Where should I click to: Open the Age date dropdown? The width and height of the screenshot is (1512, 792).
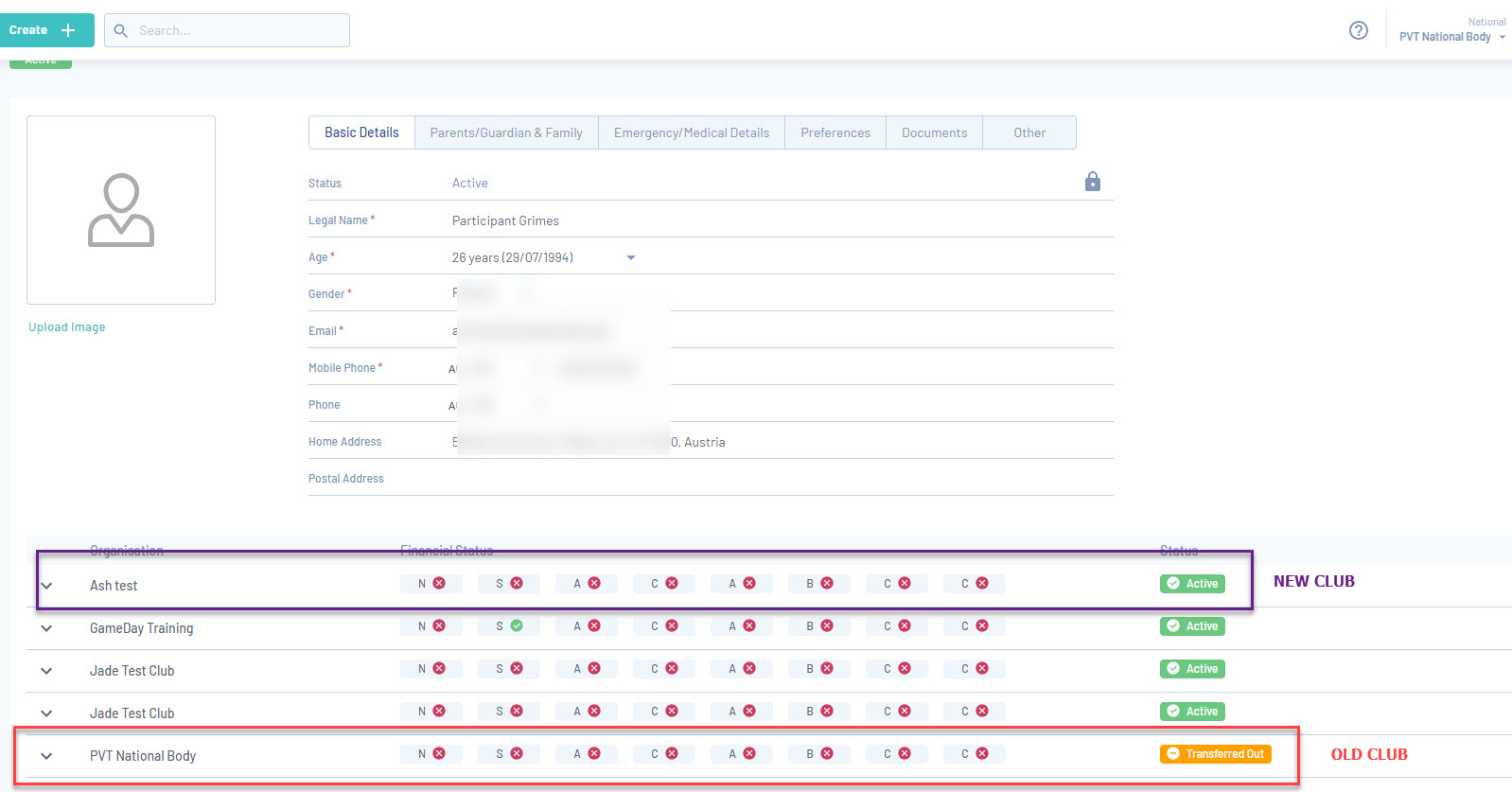point(631,257)
